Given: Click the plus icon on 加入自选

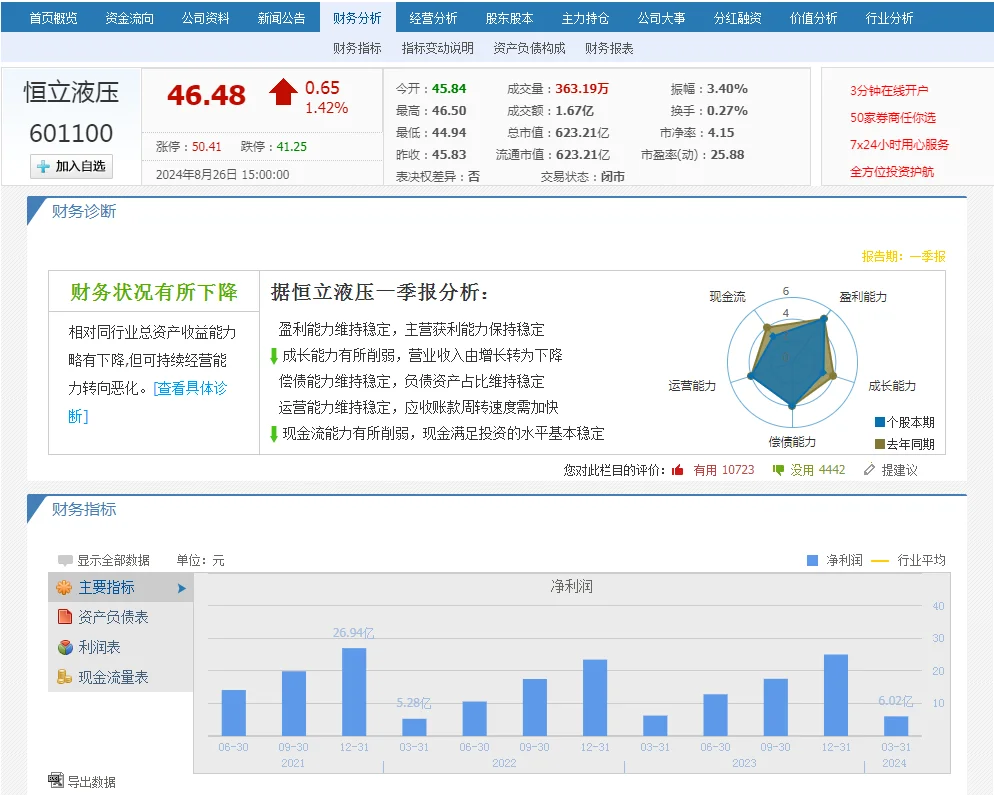Looking at the screenshot, I should (43, 167).
